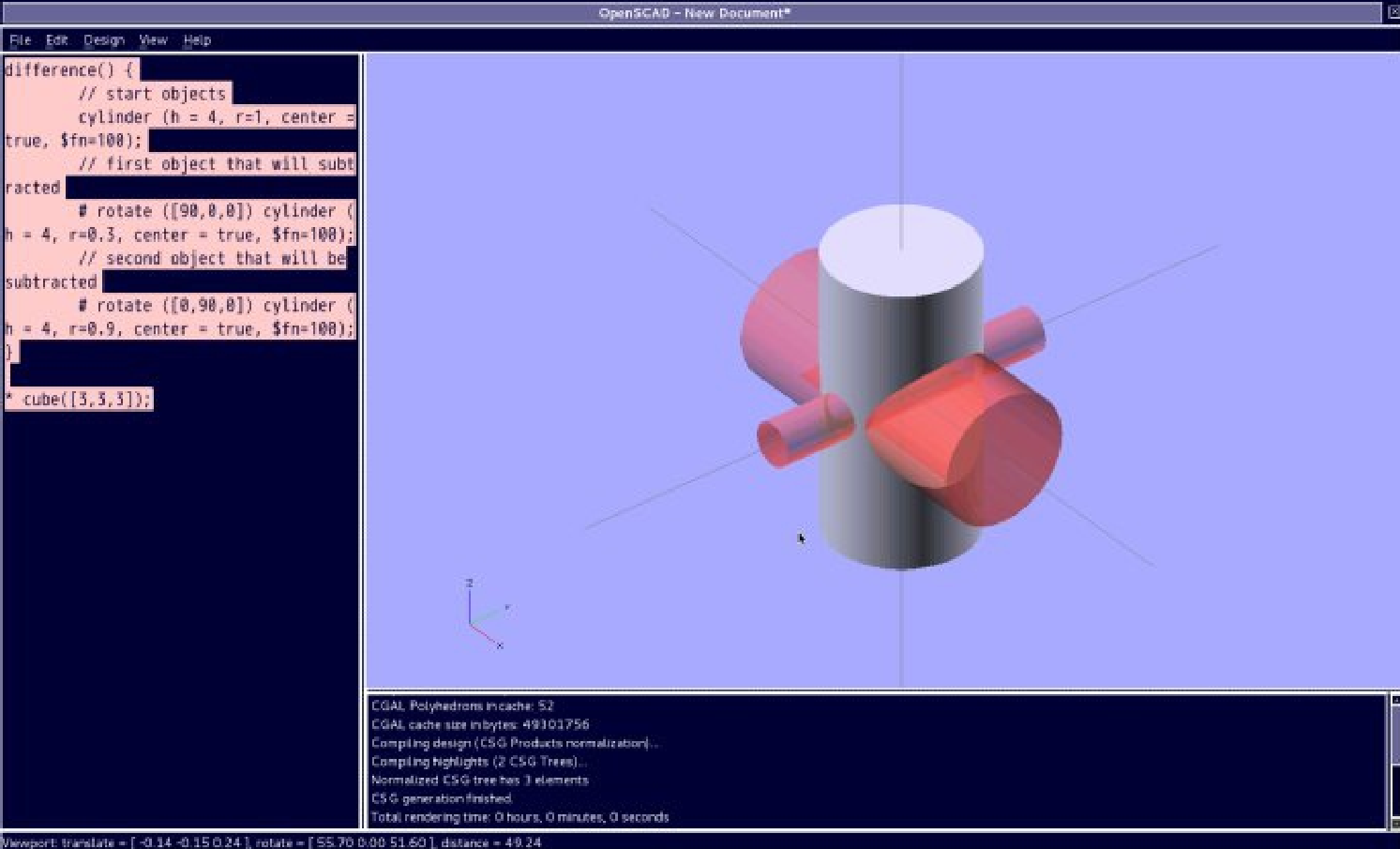Place cursor on the cube([3,3,3]) line

(x=85, y=400)
